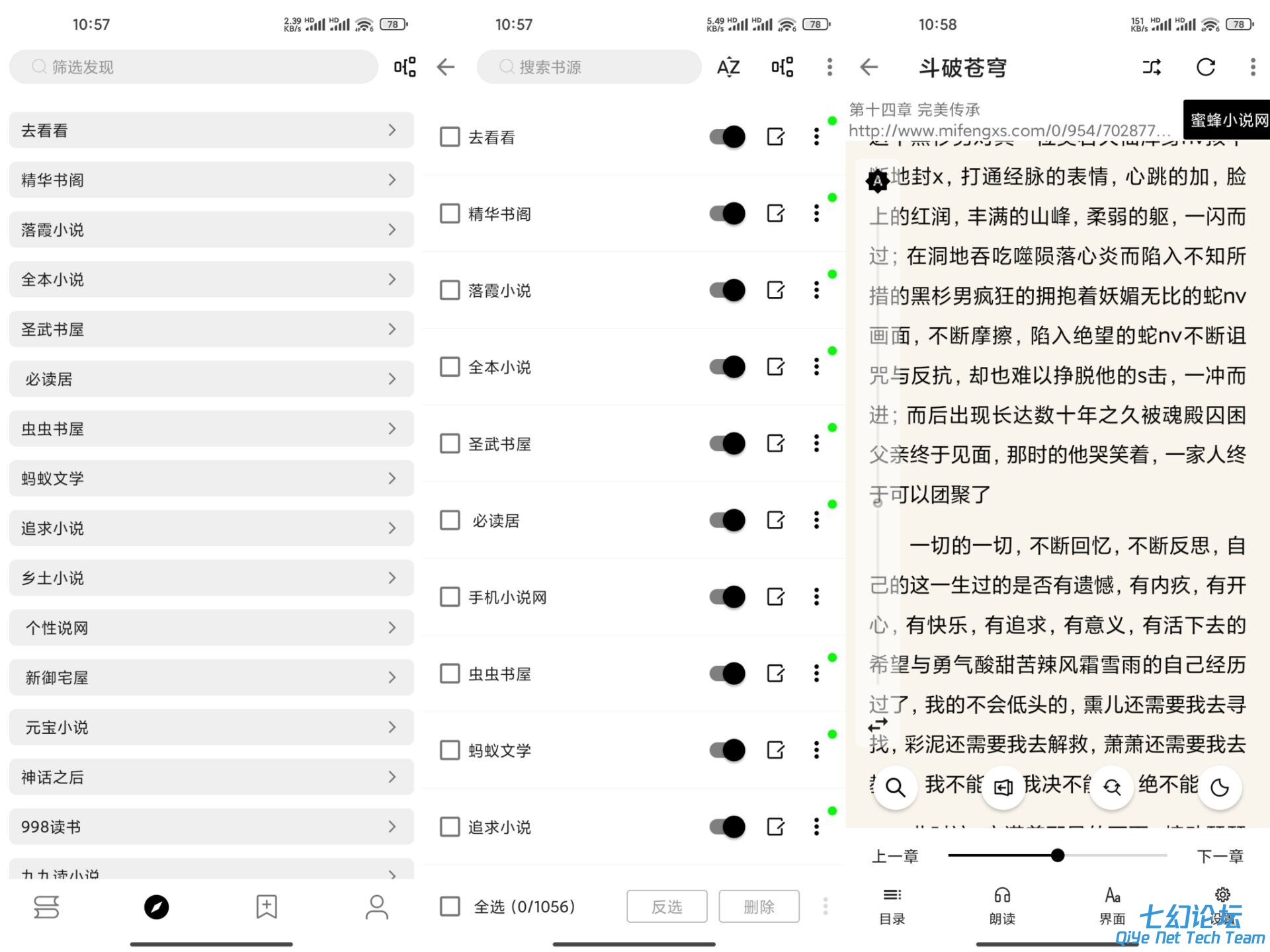Disable the 落霞小说 source switch
1270x952 pixels.
(x=727, y=290)
